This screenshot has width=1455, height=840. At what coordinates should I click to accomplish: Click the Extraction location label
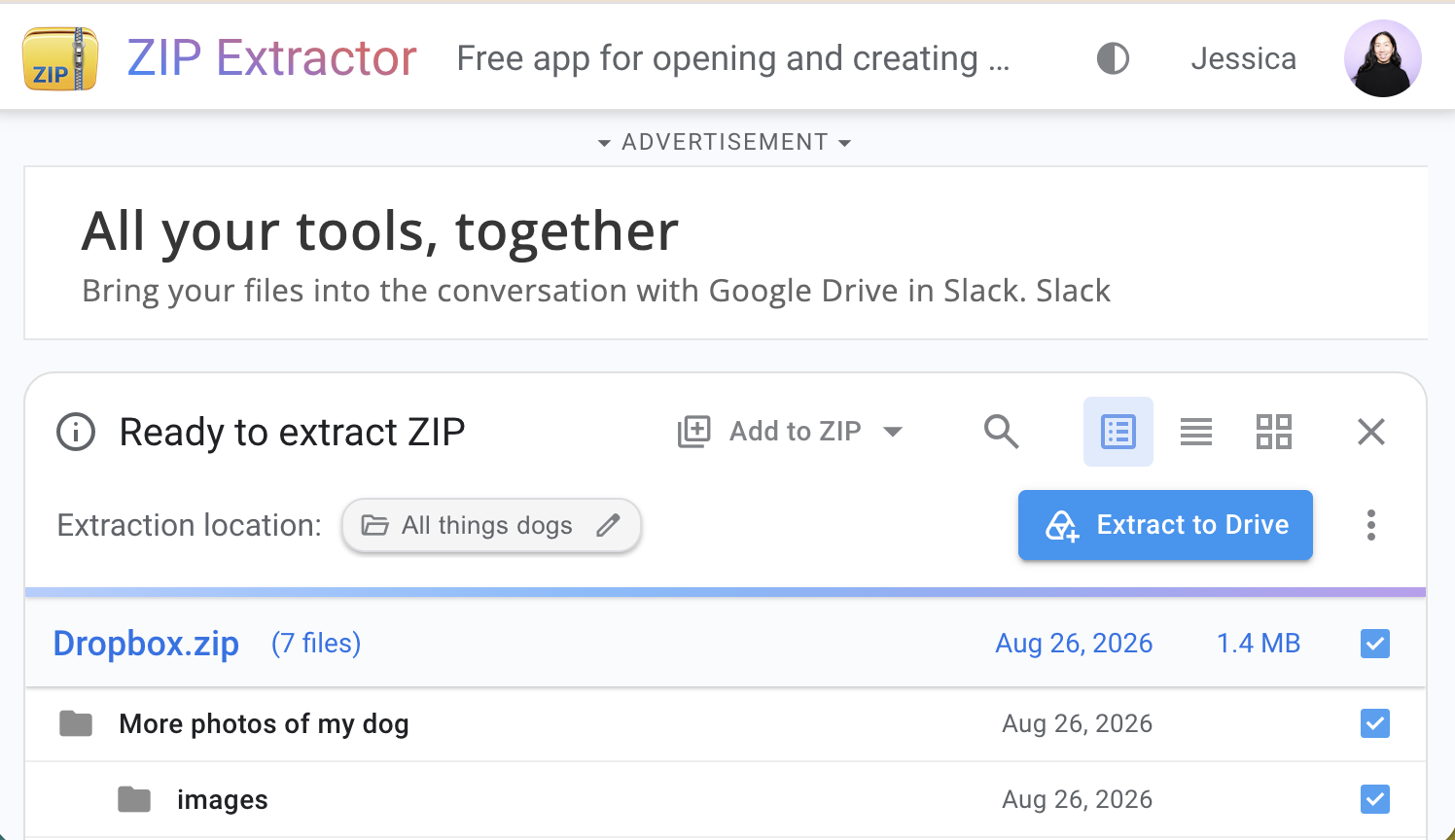pos(189,525)
